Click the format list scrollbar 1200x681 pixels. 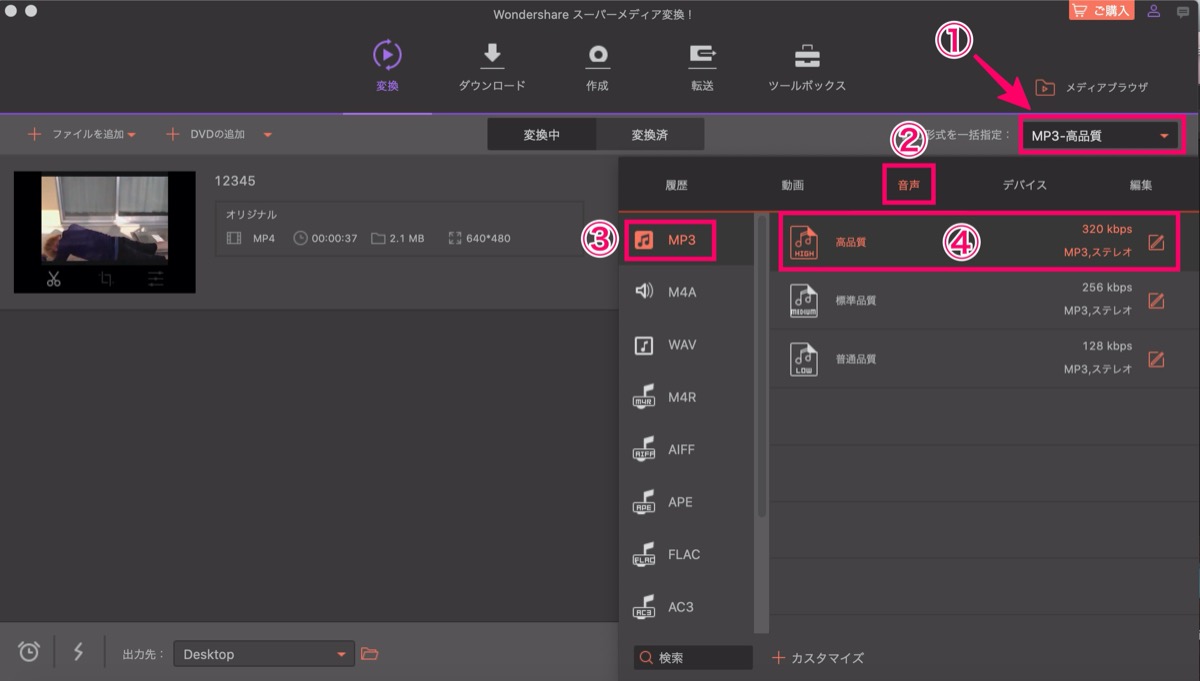(x=762, y=365)
